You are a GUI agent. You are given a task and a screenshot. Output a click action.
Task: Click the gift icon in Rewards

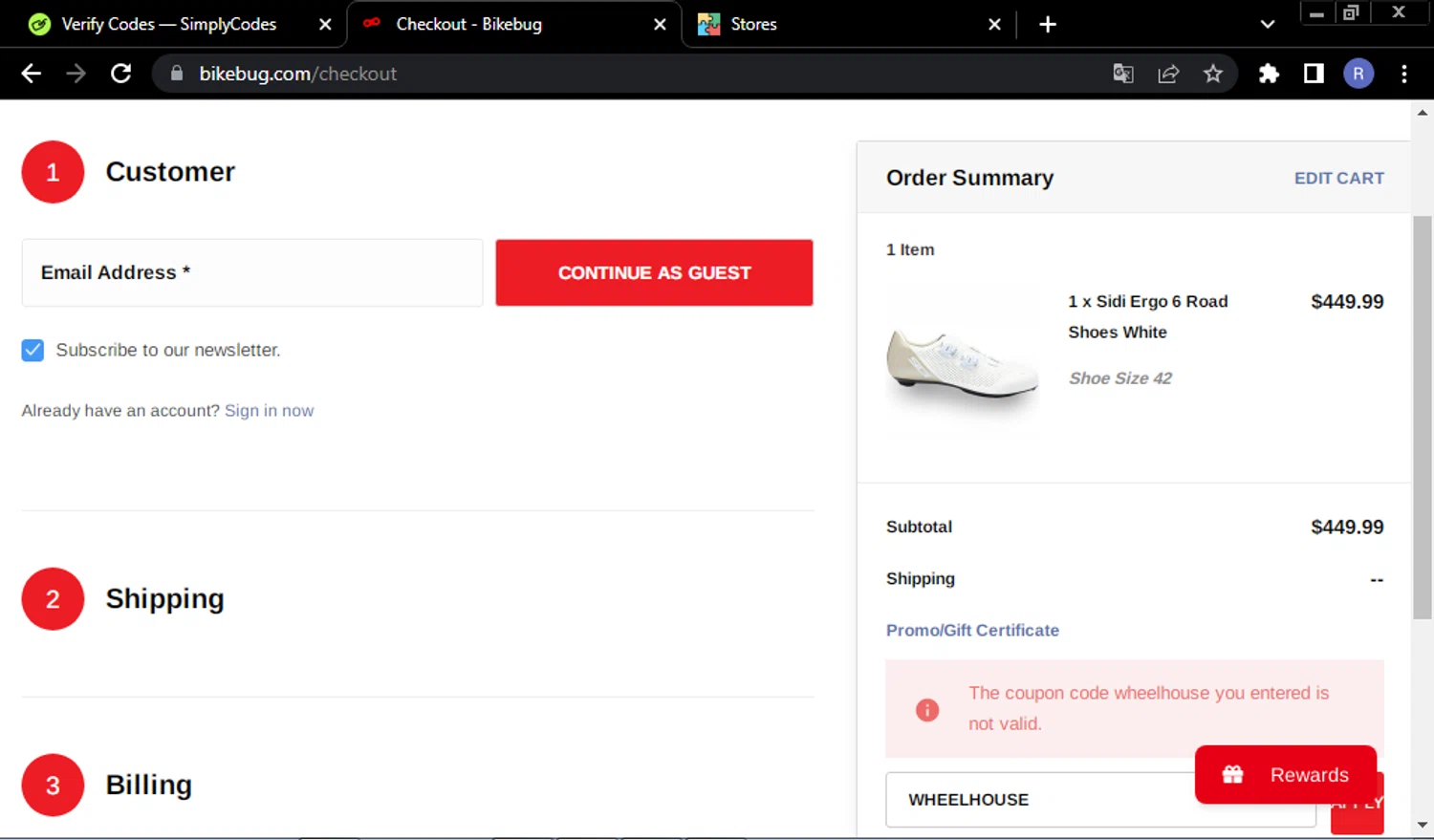point(1232,774)
